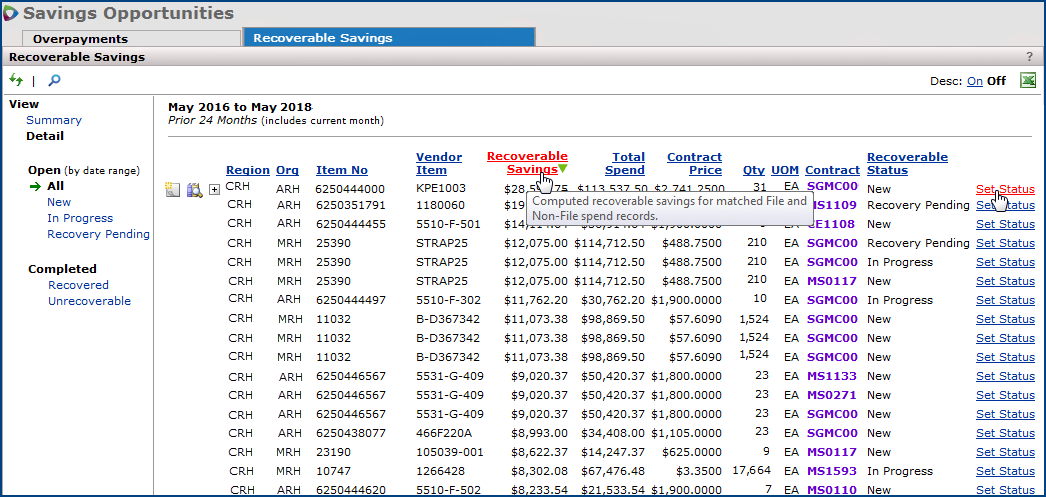
Task: Click Set Status for item 6250444000
Action: tap(1005, 189)
